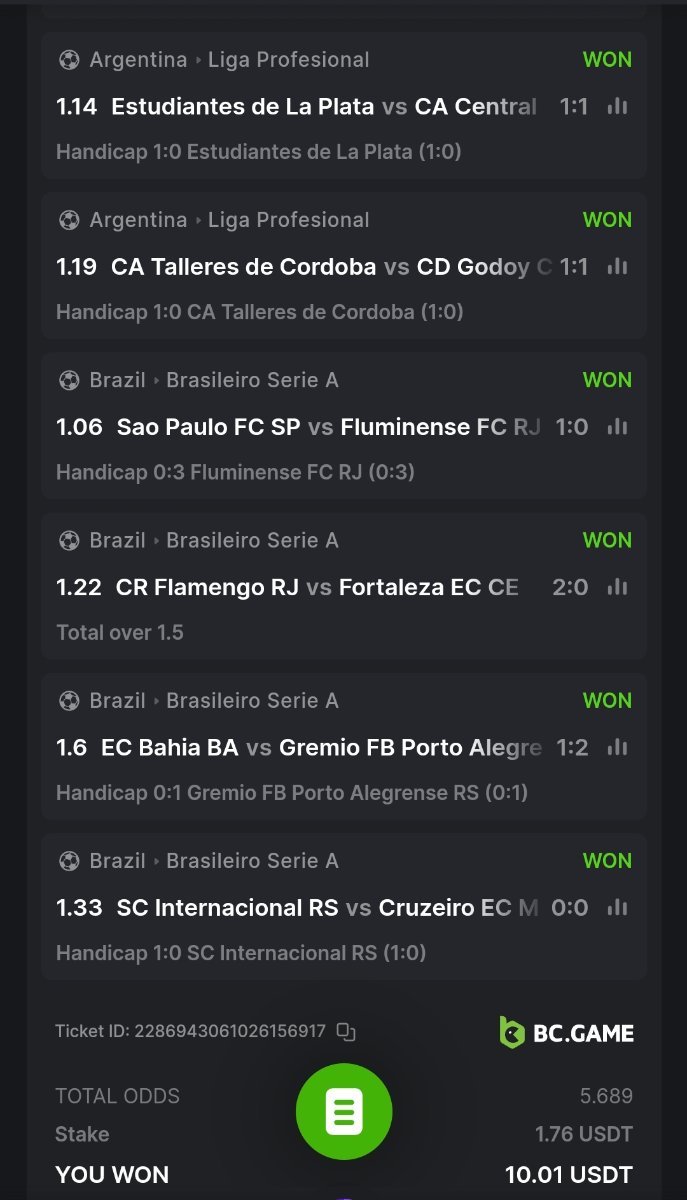Copy the ticket ID
This screenshot has width=687, height=1200.
coord(346,1031)
